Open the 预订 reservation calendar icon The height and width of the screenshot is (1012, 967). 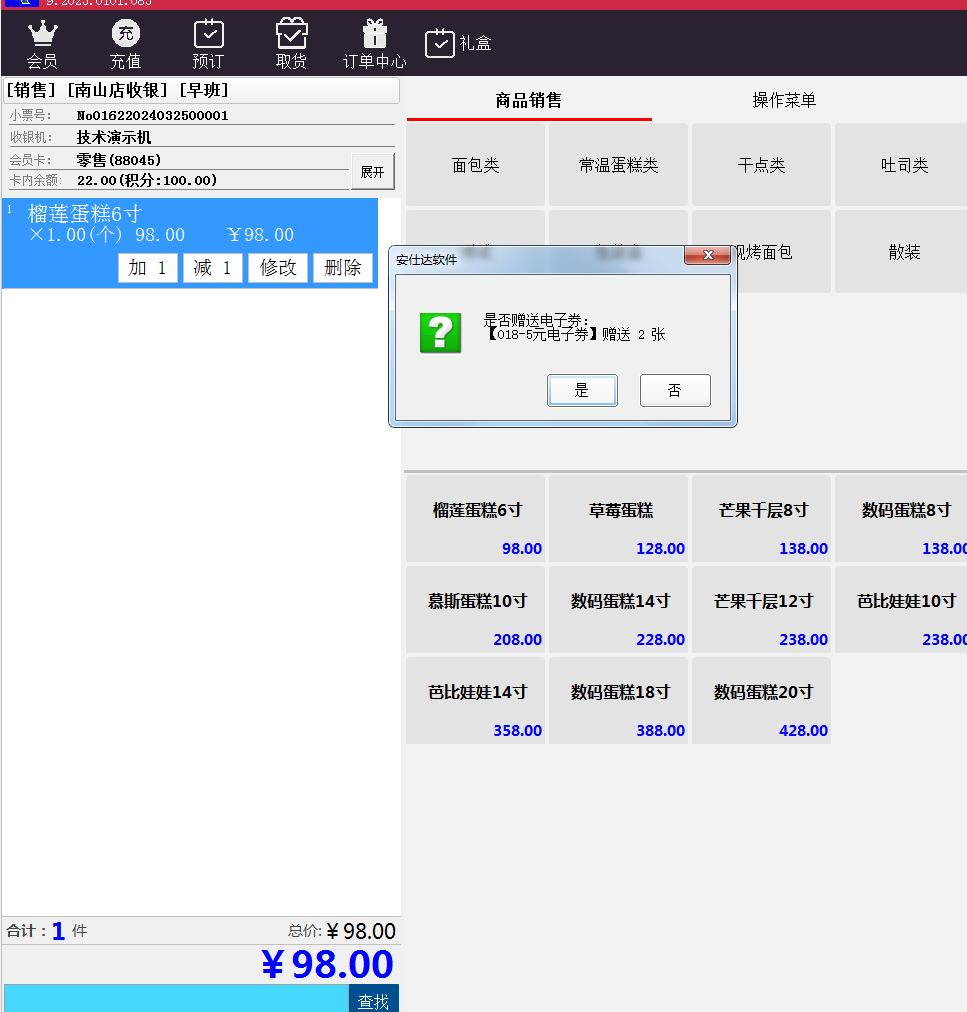tap(209, 44)
